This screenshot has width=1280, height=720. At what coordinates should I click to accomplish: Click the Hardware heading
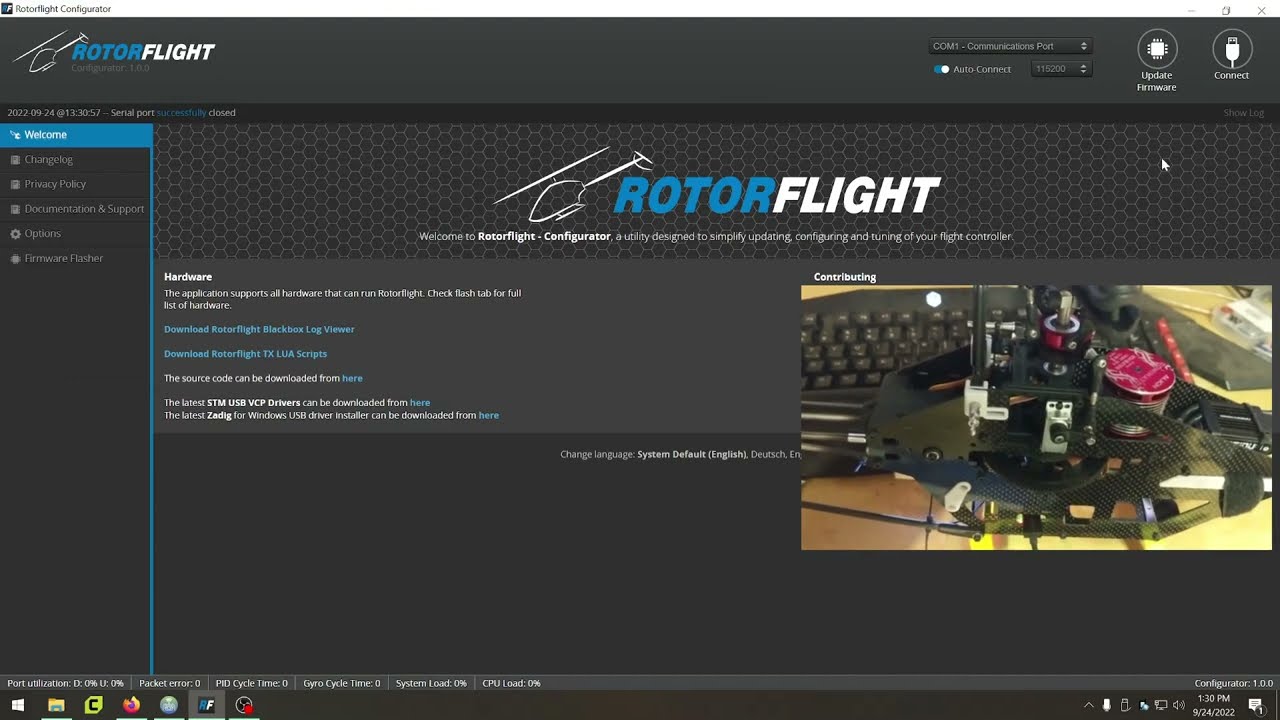188,277
